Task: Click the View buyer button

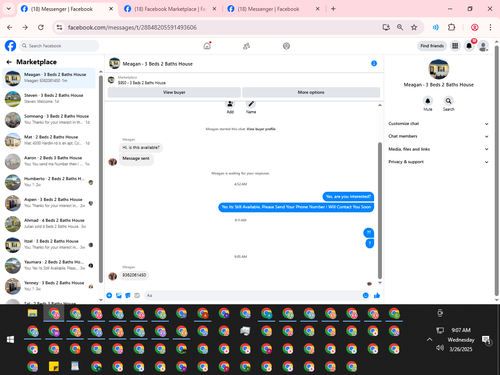Action: pyautogui.click(x=174, y=92)
